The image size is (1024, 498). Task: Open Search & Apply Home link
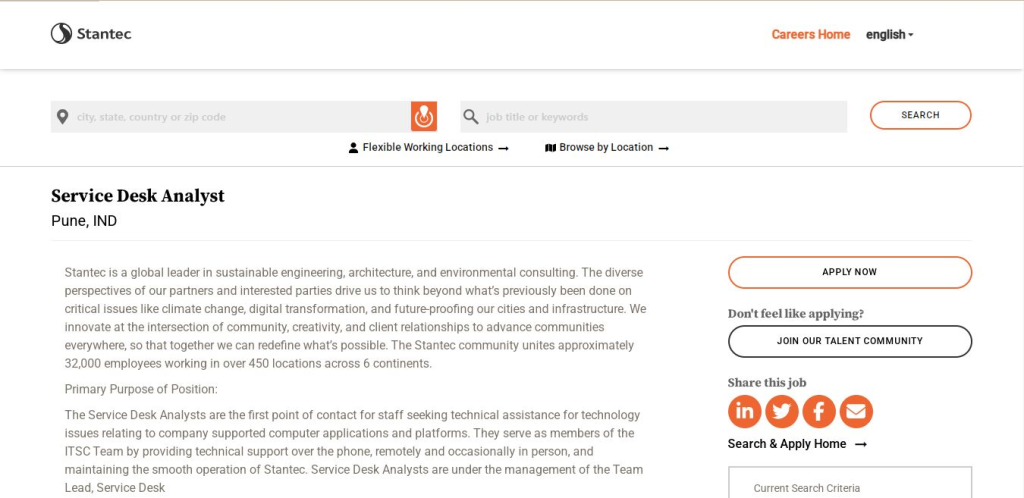click(797, 444)
